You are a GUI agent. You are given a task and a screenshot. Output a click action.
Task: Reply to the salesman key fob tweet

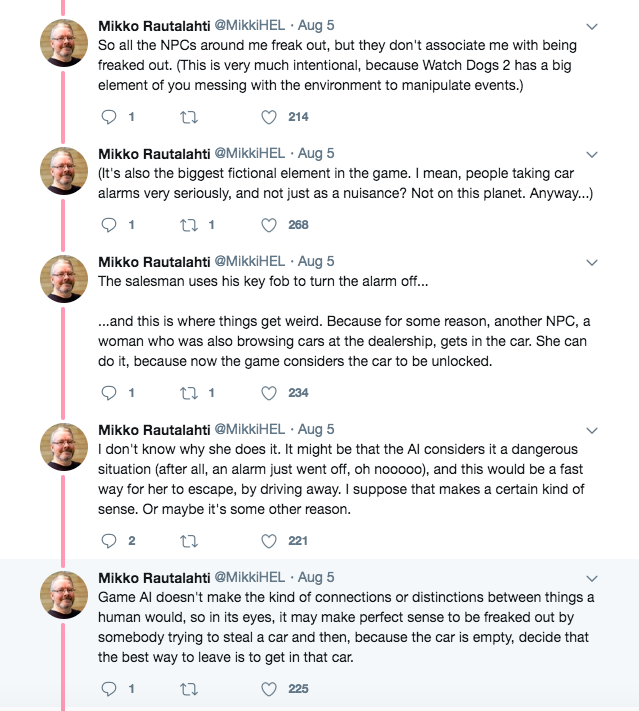110,393
